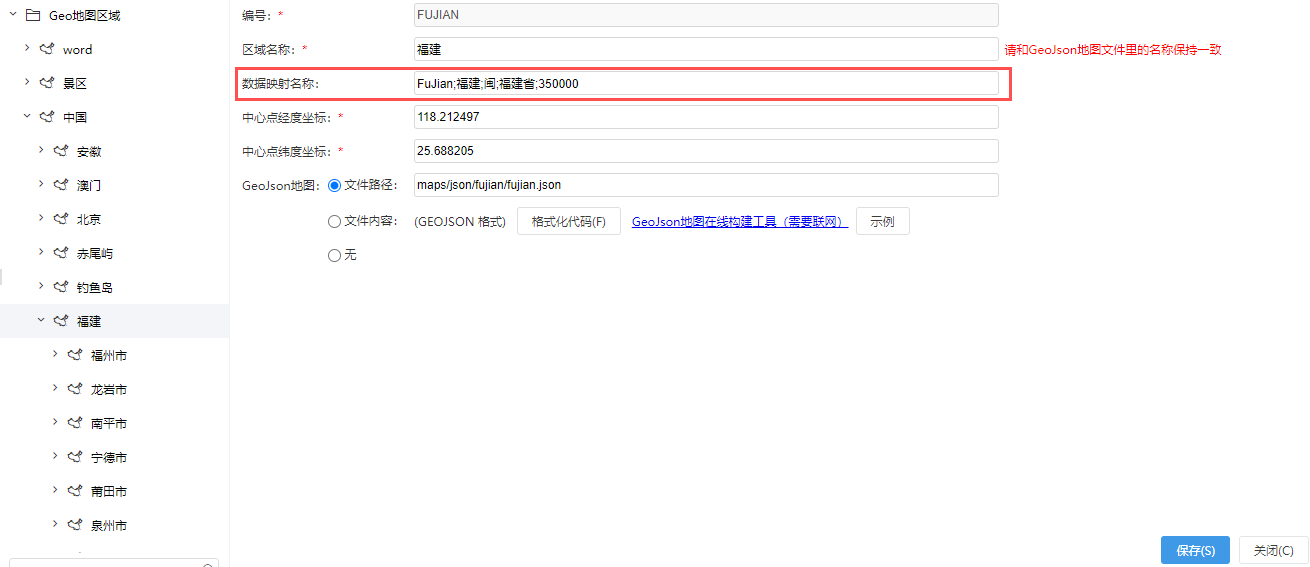The height and width of the screenshot is (567, 1310).
Task: Expand the 景区 tree node
Action: (x=27, y=83)
